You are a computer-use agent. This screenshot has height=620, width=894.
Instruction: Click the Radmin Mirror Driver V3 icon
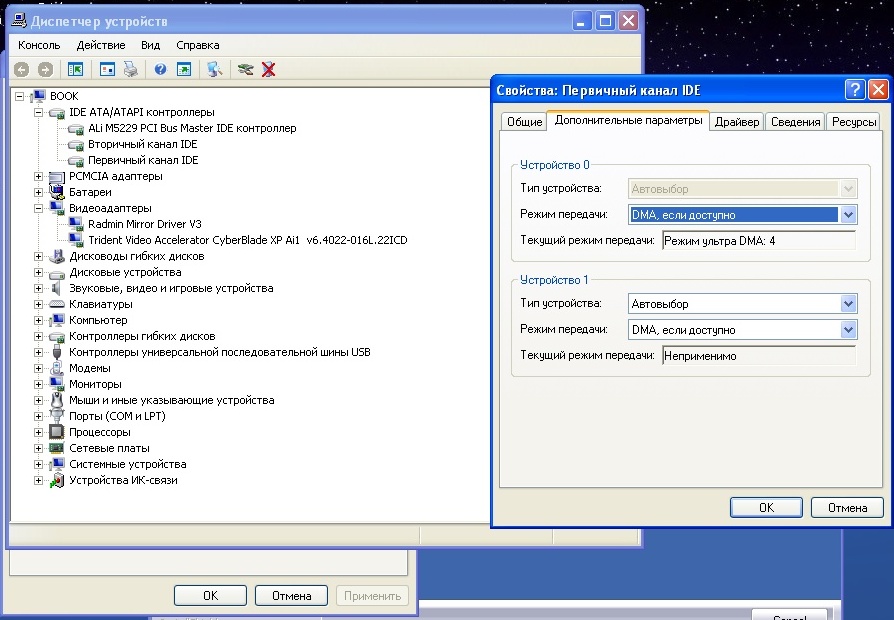tap(77, 224)
